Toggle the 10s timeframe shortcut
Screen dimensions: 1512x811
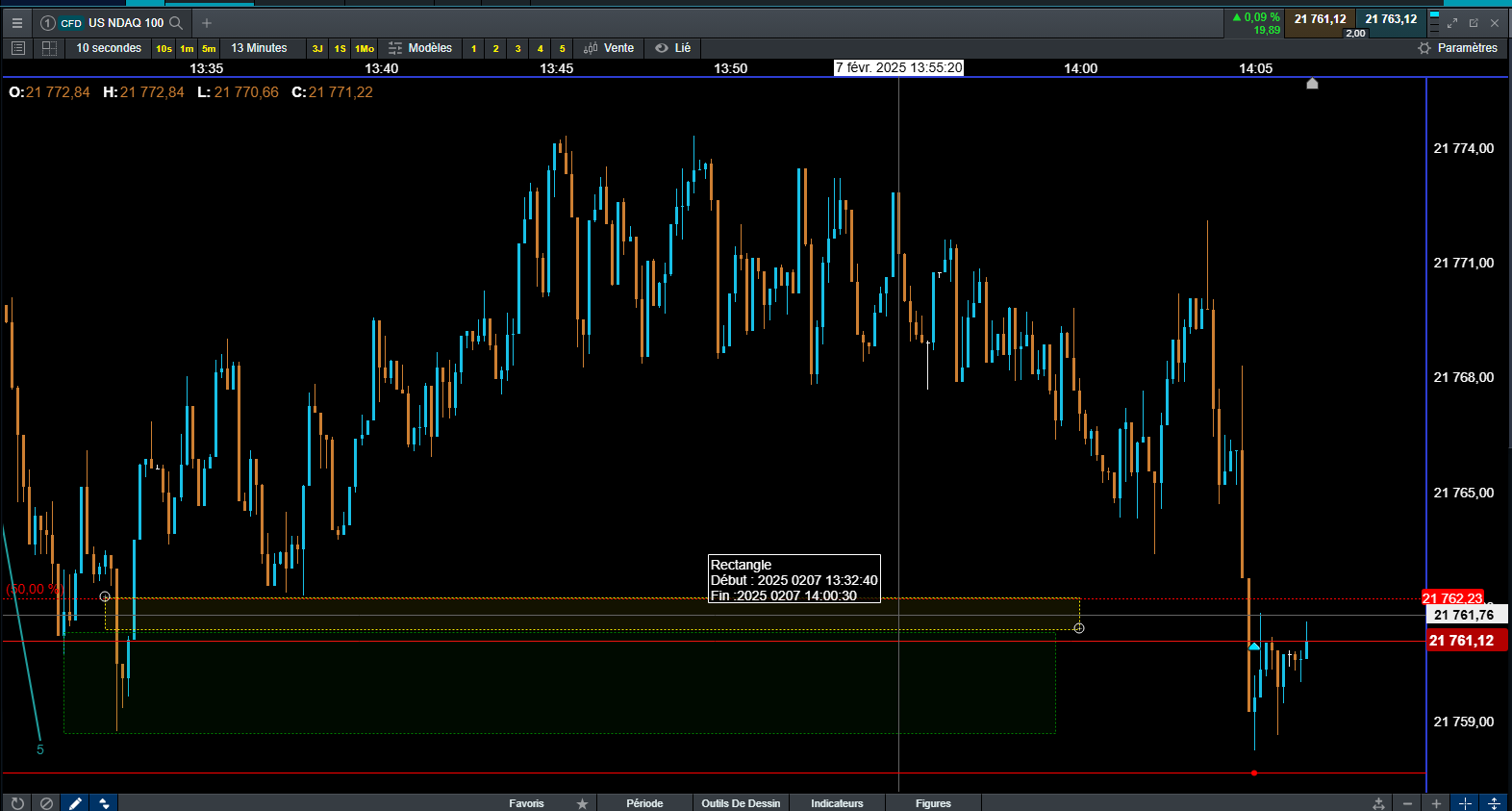pyautogui.click(x=164, y=48)
